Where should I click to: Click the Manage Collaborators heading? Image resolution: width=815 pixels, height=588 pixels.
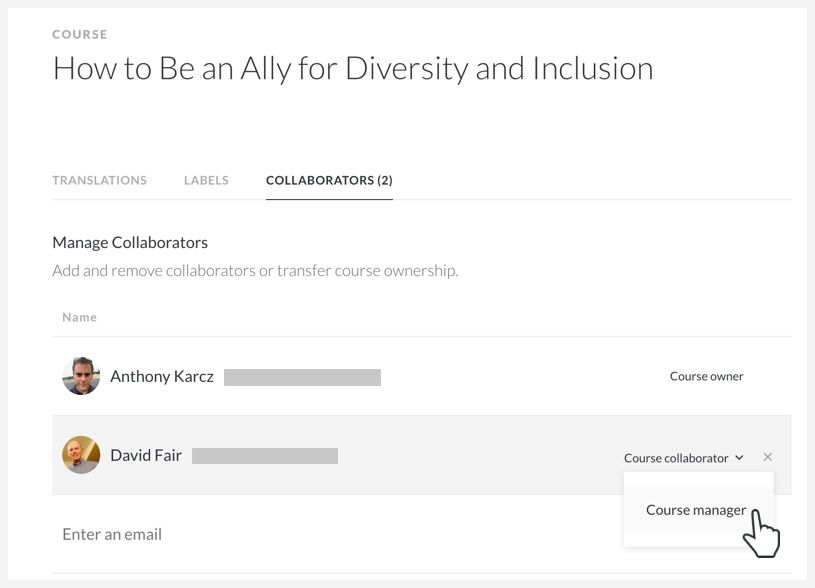click(130, 242)
